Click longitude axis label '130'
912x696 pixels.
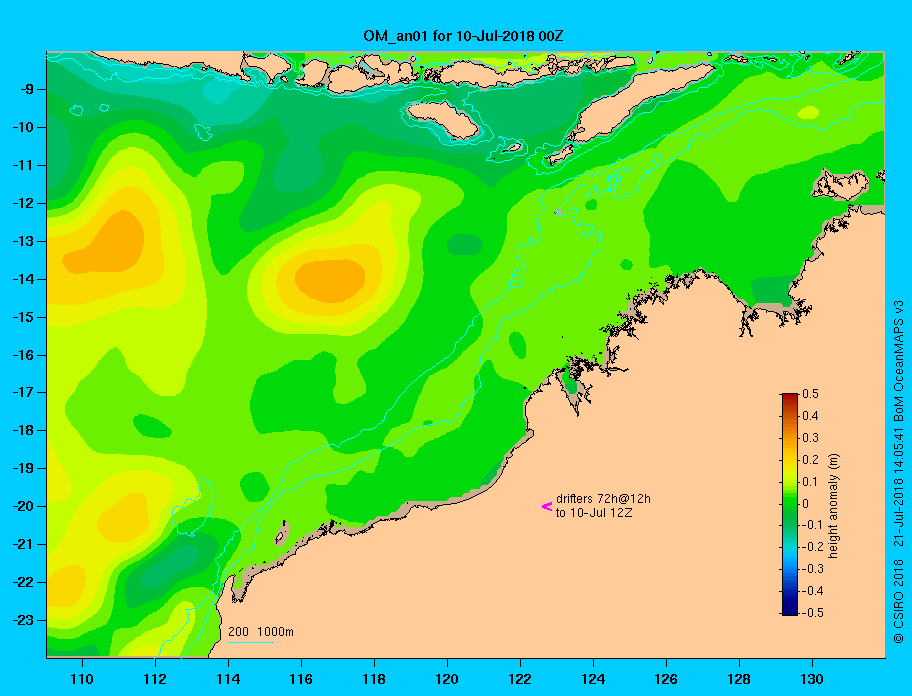[812, 679]
